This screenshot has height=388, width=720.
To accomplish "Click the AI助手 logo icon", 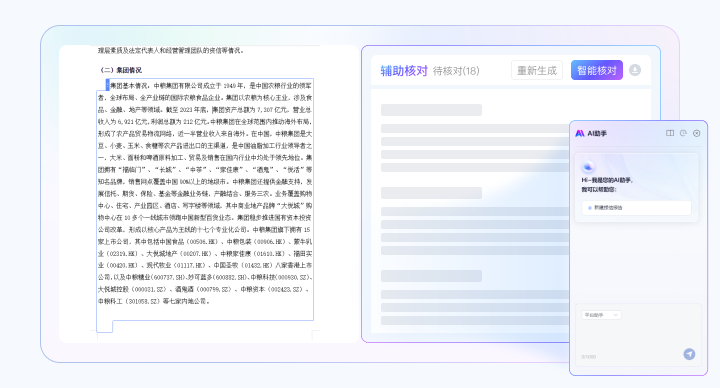I will (580, 133).
